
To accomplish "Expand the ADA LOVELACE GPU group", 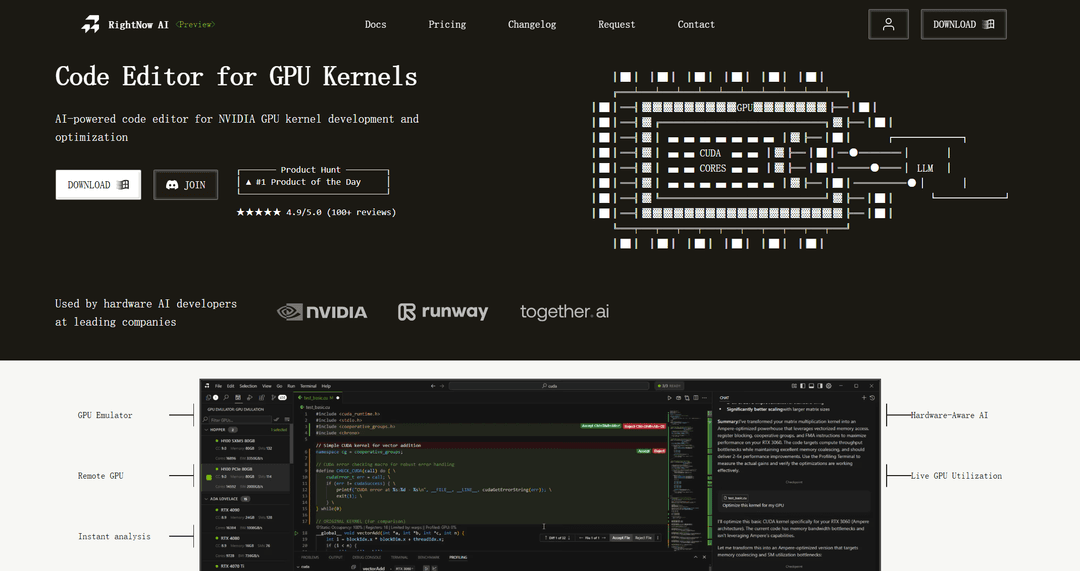I will coord(205,497).
